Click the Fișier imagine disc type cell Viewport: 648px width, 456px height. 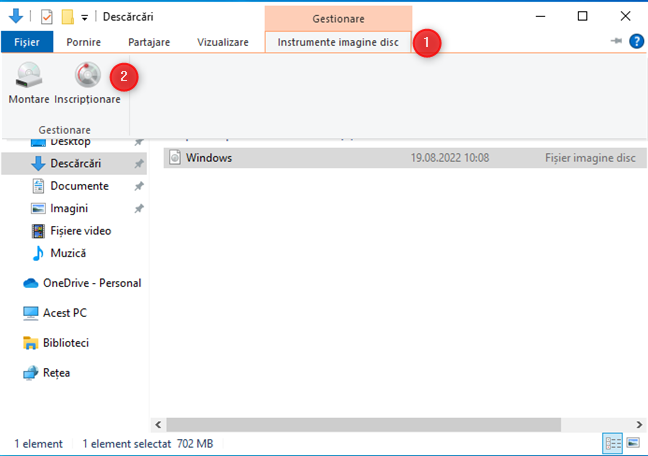(590, 158)
